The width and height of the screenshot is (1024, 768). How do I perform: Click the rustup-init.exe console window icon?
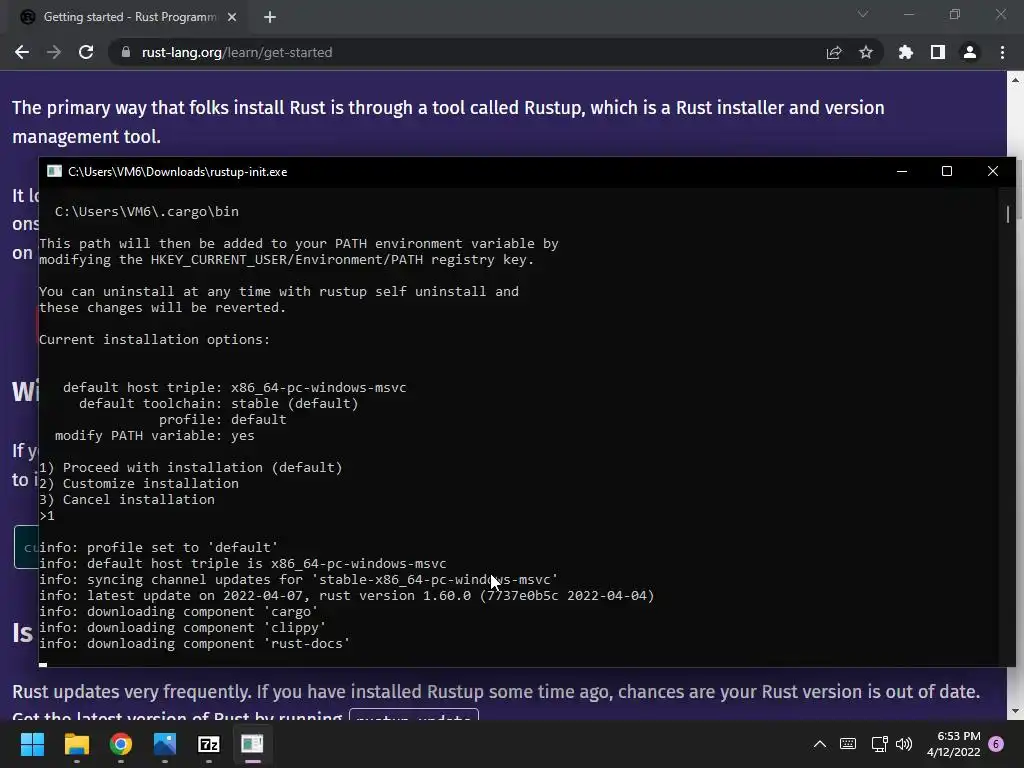tap(54, 171)
